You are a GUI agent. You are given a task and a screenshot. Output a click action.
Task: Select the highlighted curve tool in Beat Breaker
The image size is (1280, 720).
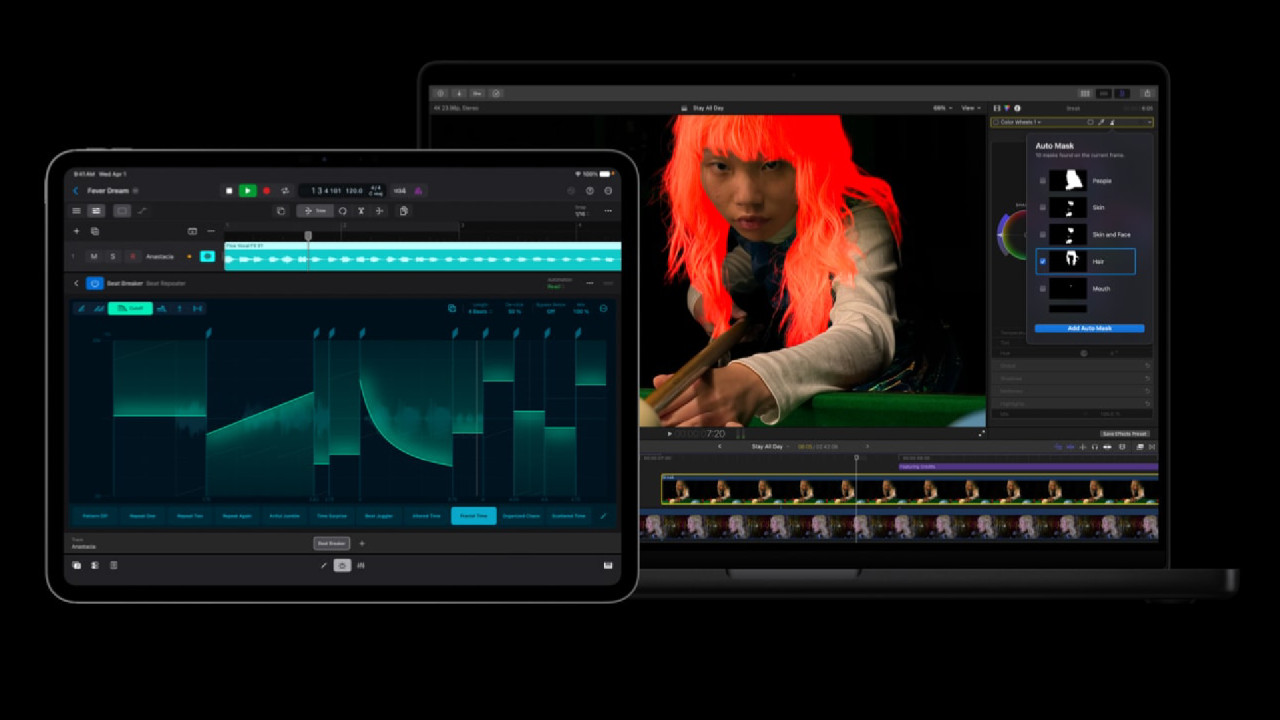(130, 309)
